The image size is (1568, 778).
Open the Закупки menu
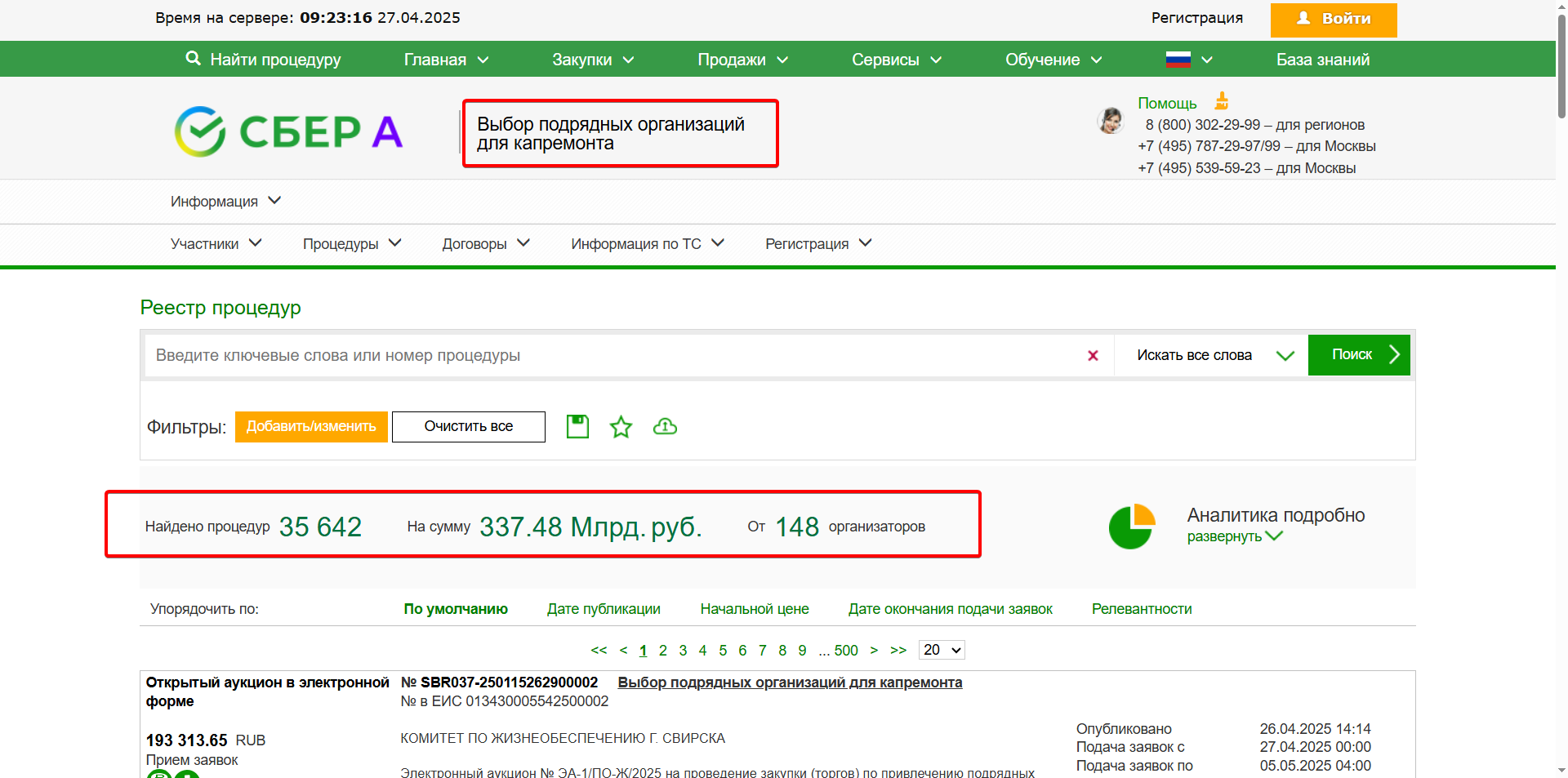coord(593,60)
